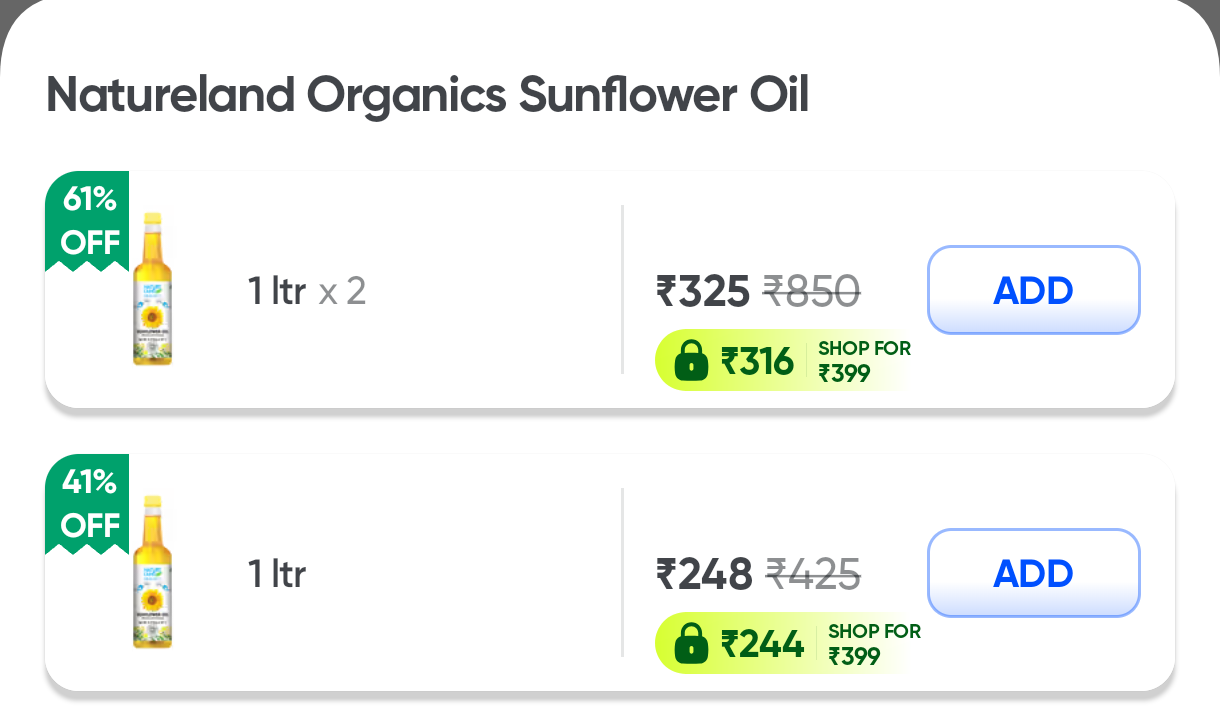Add the single 1 ltr bottle
Image resolution: width=1220 pixels, height=707 pixels.
pyautogui.click(x=1033, y=573)
